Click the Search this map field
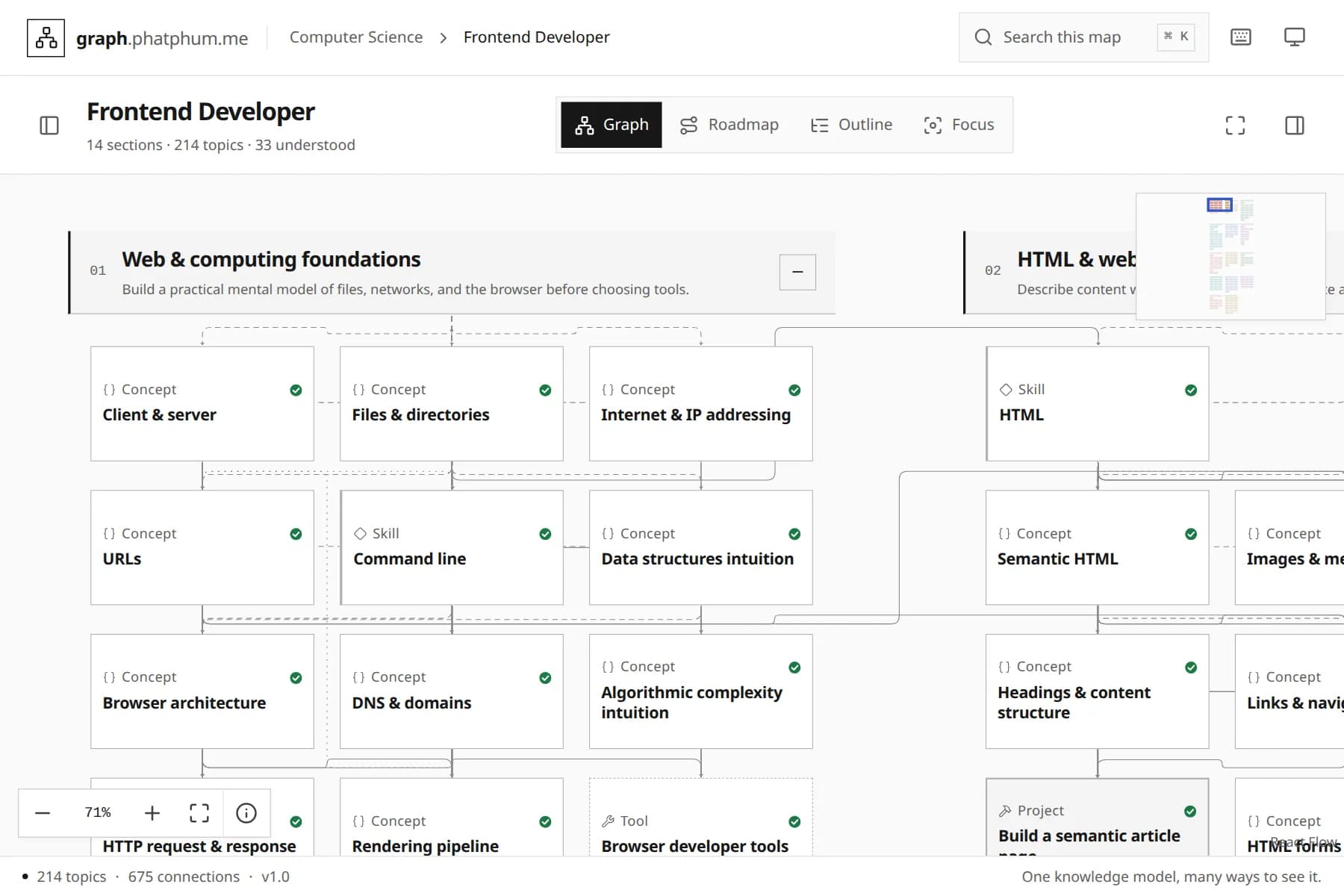 [x=1083, y=37]
